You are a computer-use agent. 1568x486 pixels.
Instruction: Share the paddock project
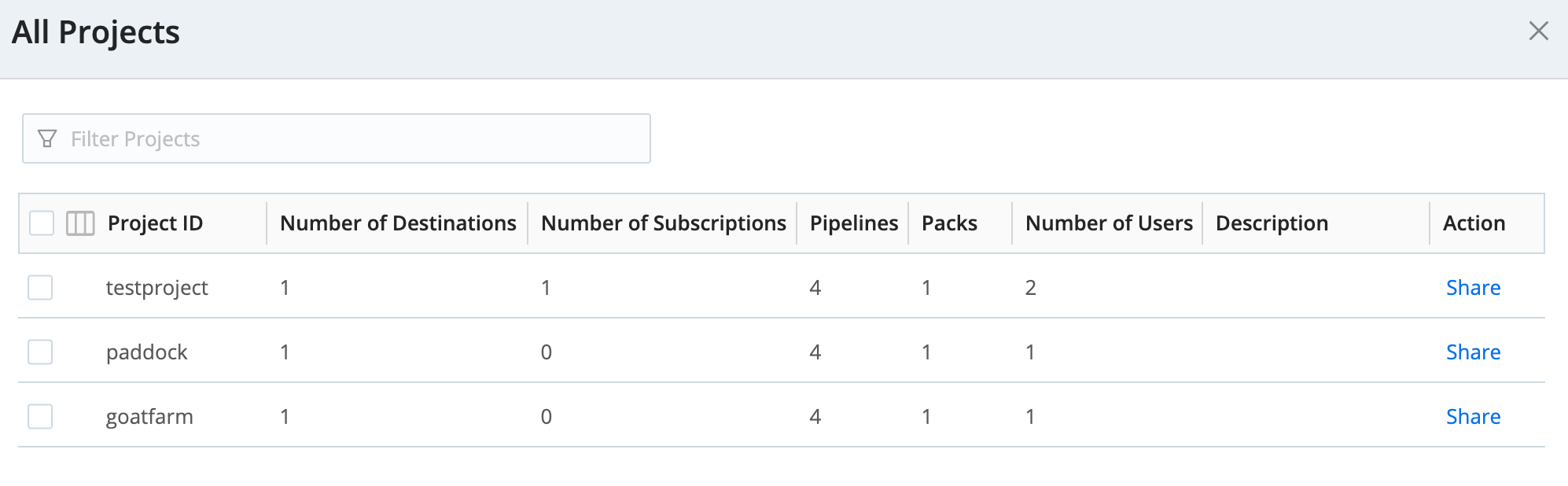tap(1472, 352)
